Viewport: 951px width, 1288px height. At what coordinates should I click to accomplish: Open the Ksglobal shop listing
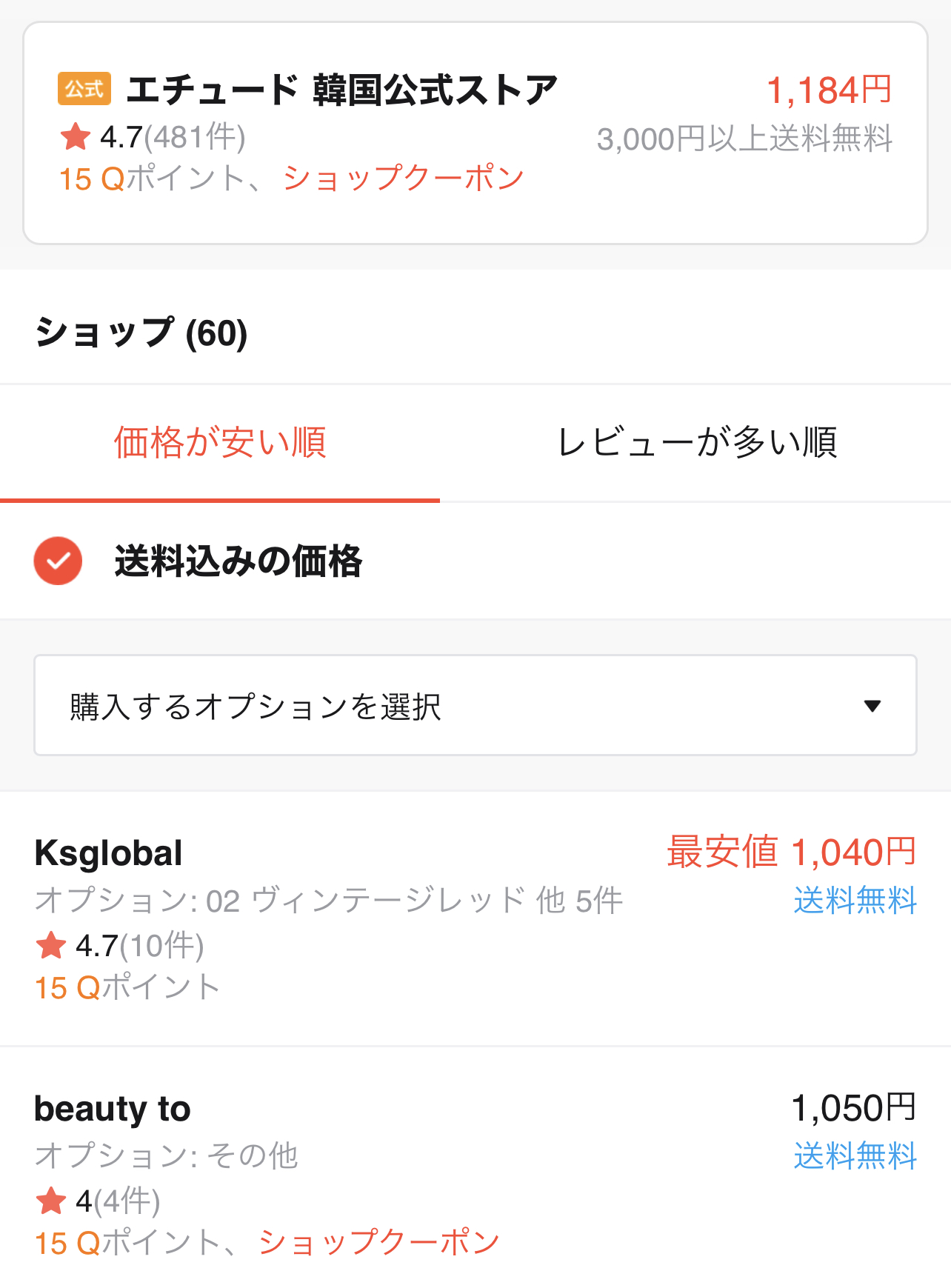(108, 853)
